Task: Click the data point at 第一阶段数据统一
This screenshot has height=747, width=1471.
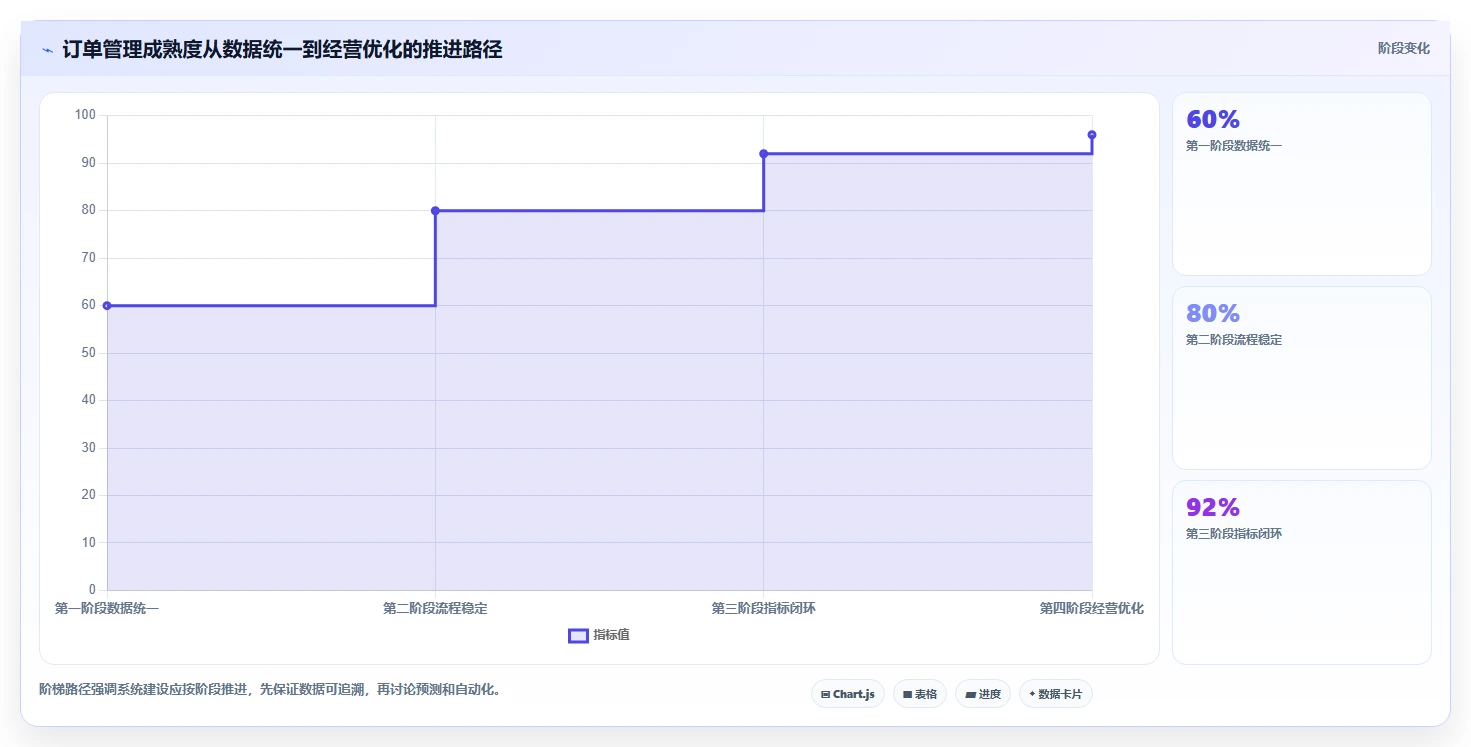Action: click(x=107, y=305)
